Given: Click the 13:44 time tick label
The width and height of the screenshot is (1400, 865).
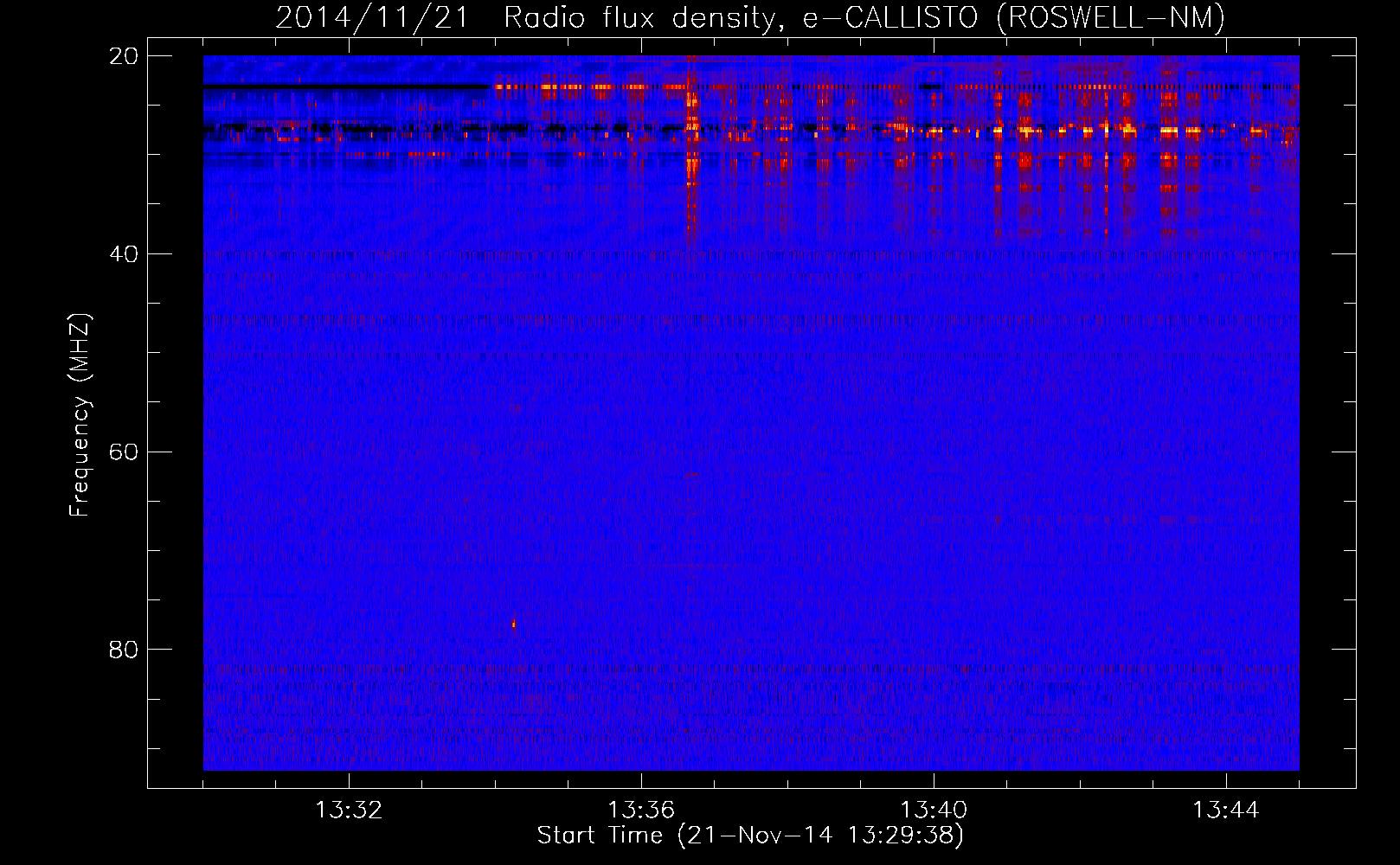Looking at the screenshot, I should point(1226,811).
